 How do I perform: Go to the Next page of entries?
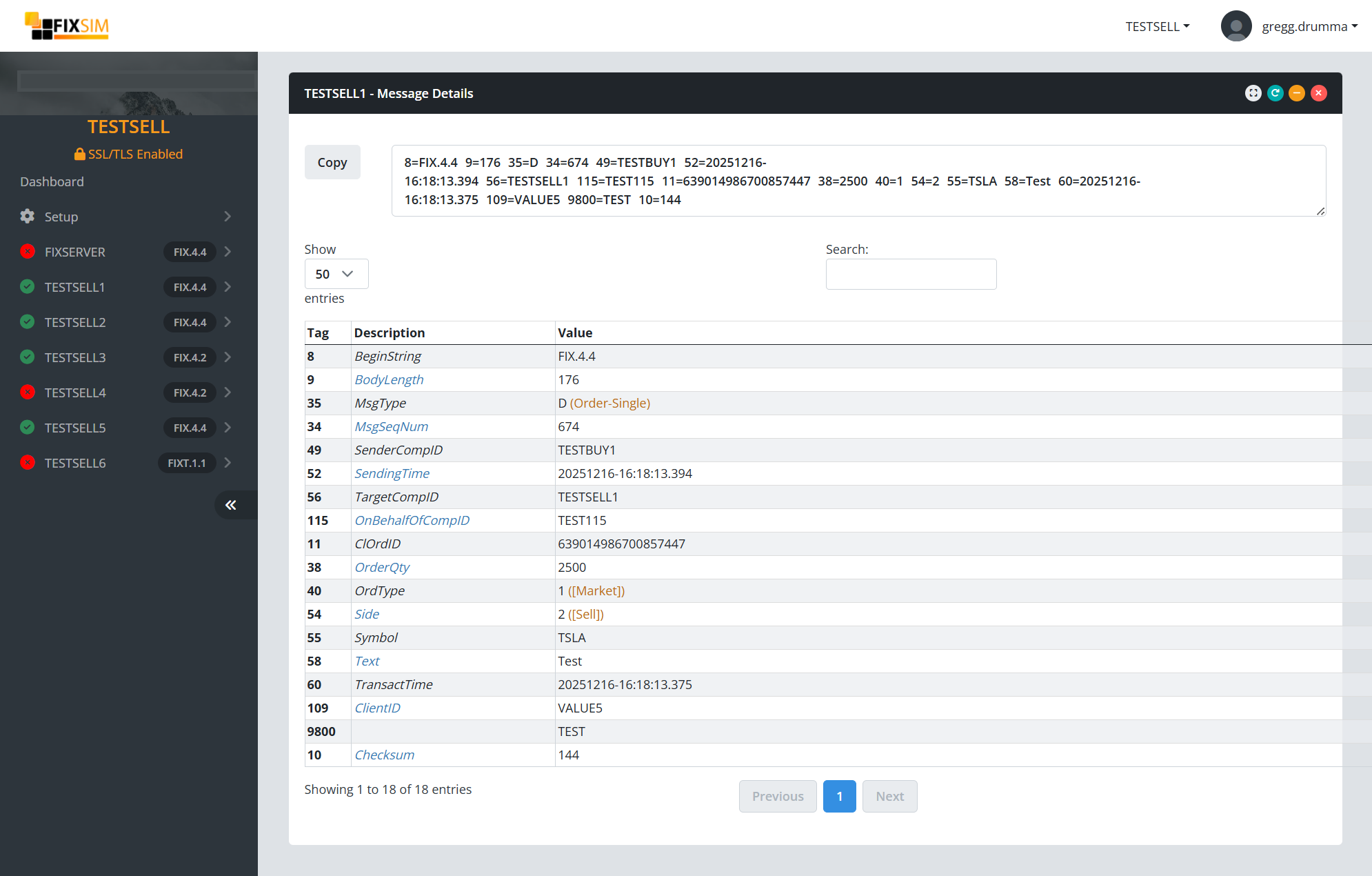pyautogui.click(x=889, y=796)
